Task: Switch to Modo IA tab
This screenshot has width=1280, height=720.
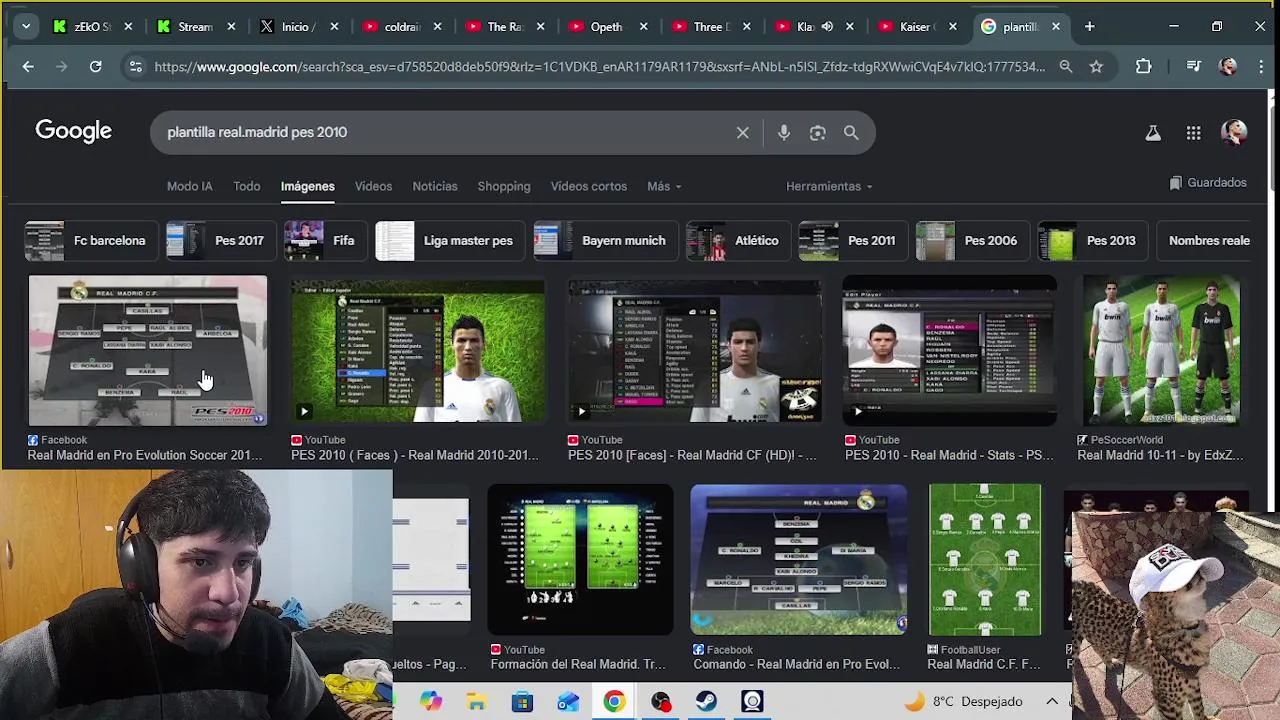Action: pos(189,186)
